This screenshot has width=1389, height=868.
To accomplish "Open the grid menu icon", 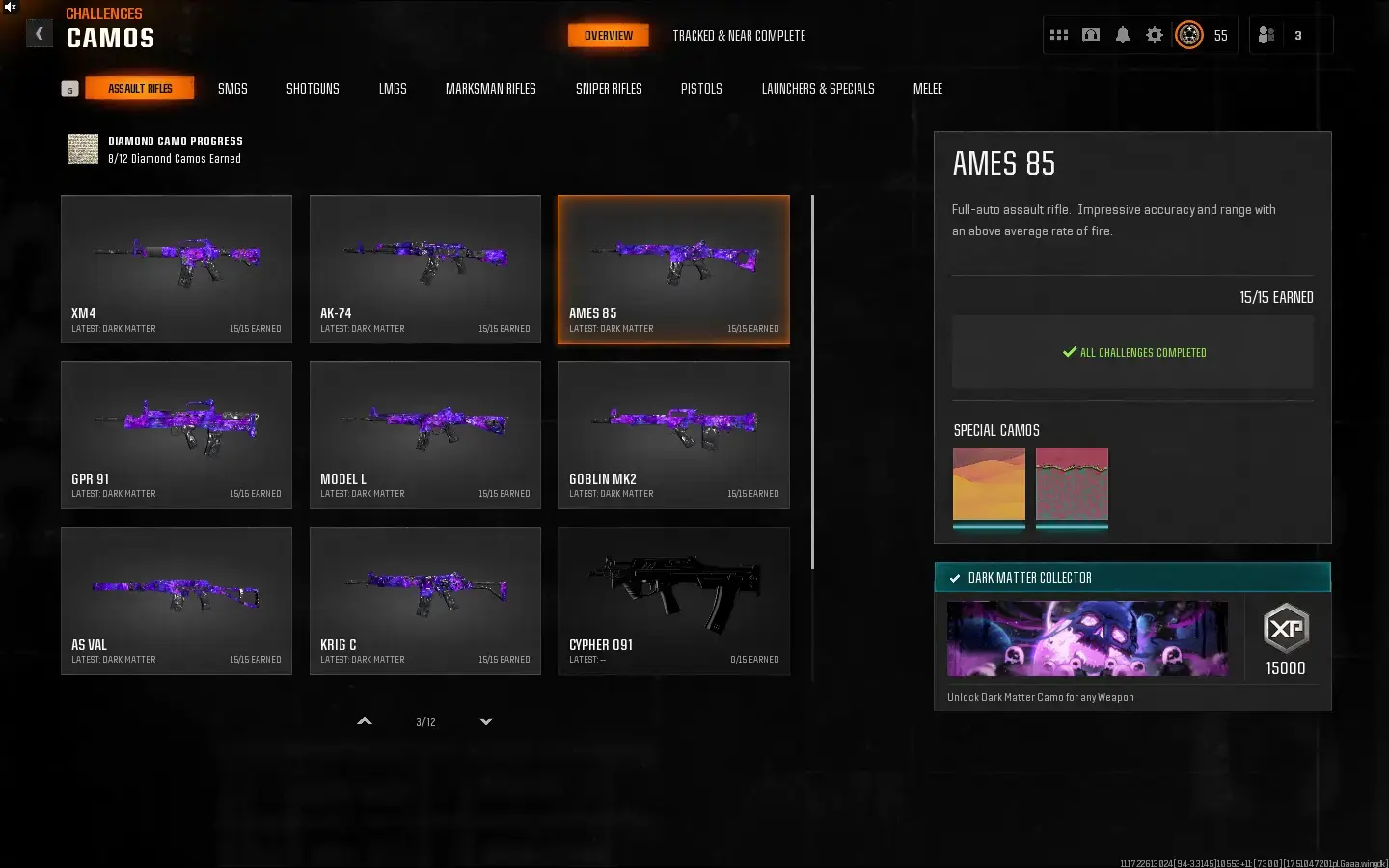I will pos(1059,35).
